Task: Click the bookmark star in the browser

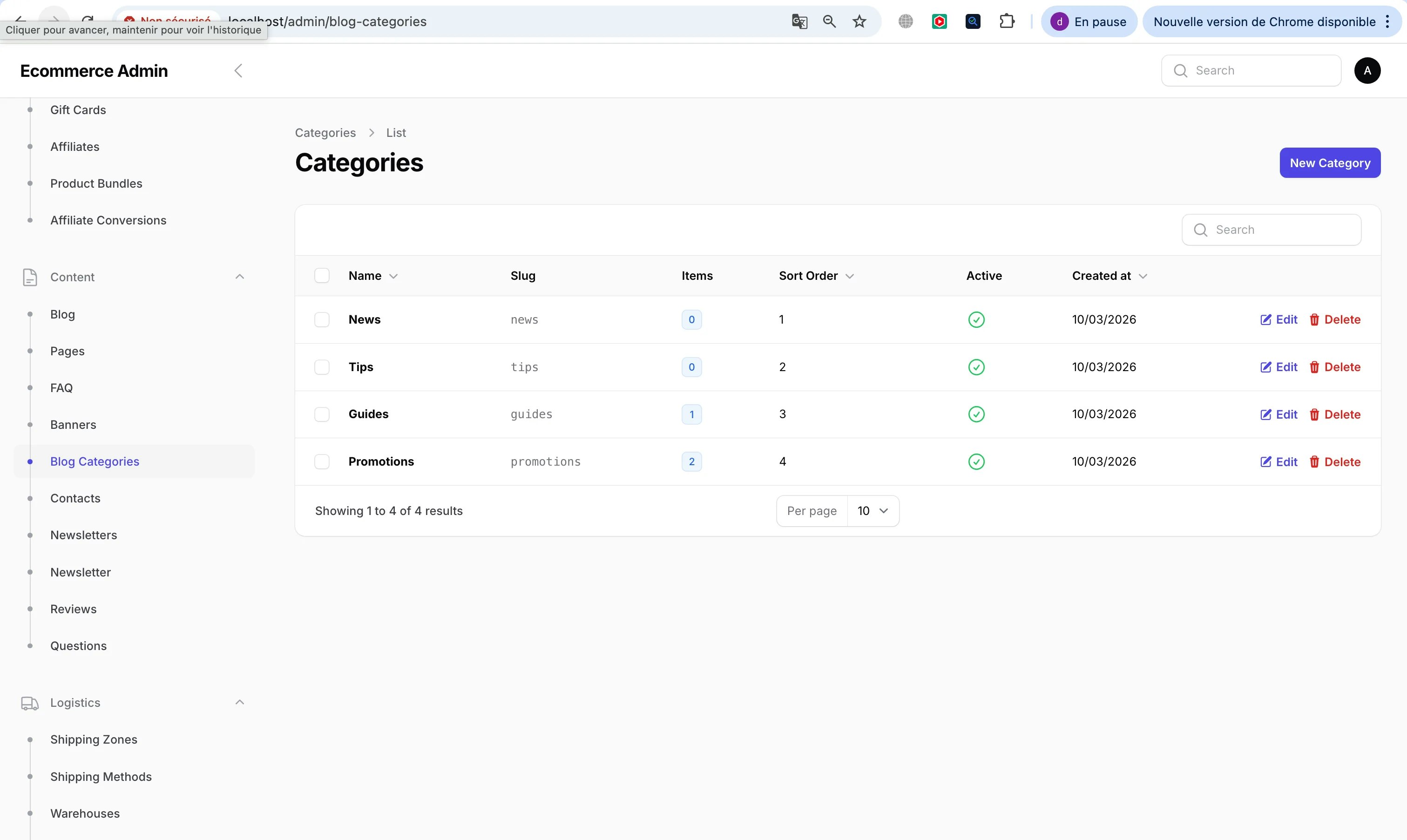Action: click(859, 21)
